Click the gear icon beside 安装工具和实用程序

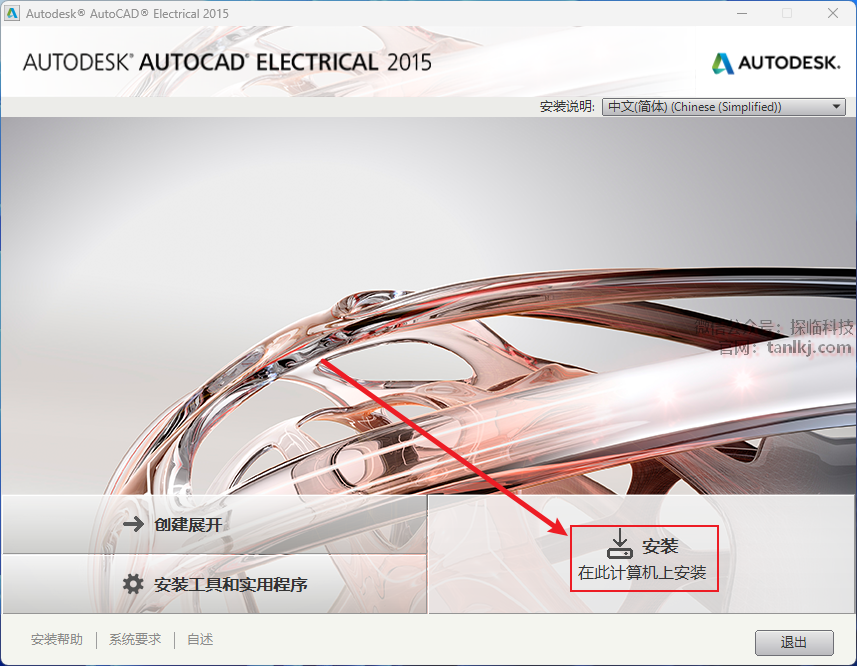click(x=133, y=584)
